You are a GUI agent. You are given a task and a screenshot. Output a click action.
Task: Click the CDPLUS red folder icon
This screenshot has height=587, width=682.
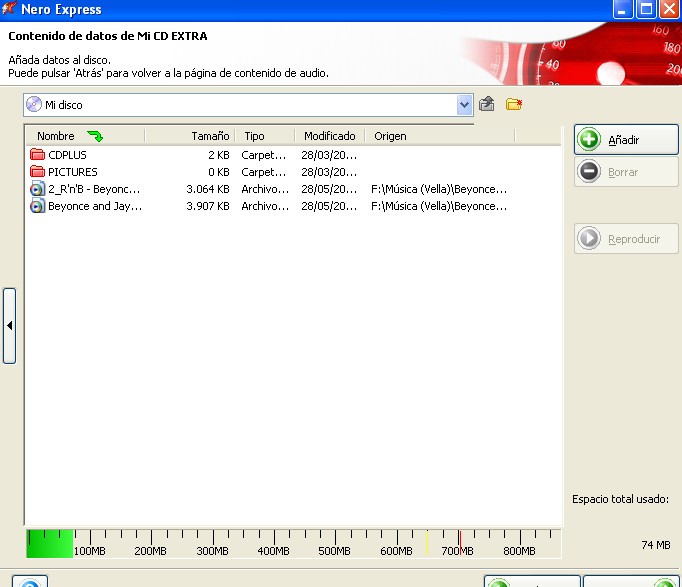[37, 154]
